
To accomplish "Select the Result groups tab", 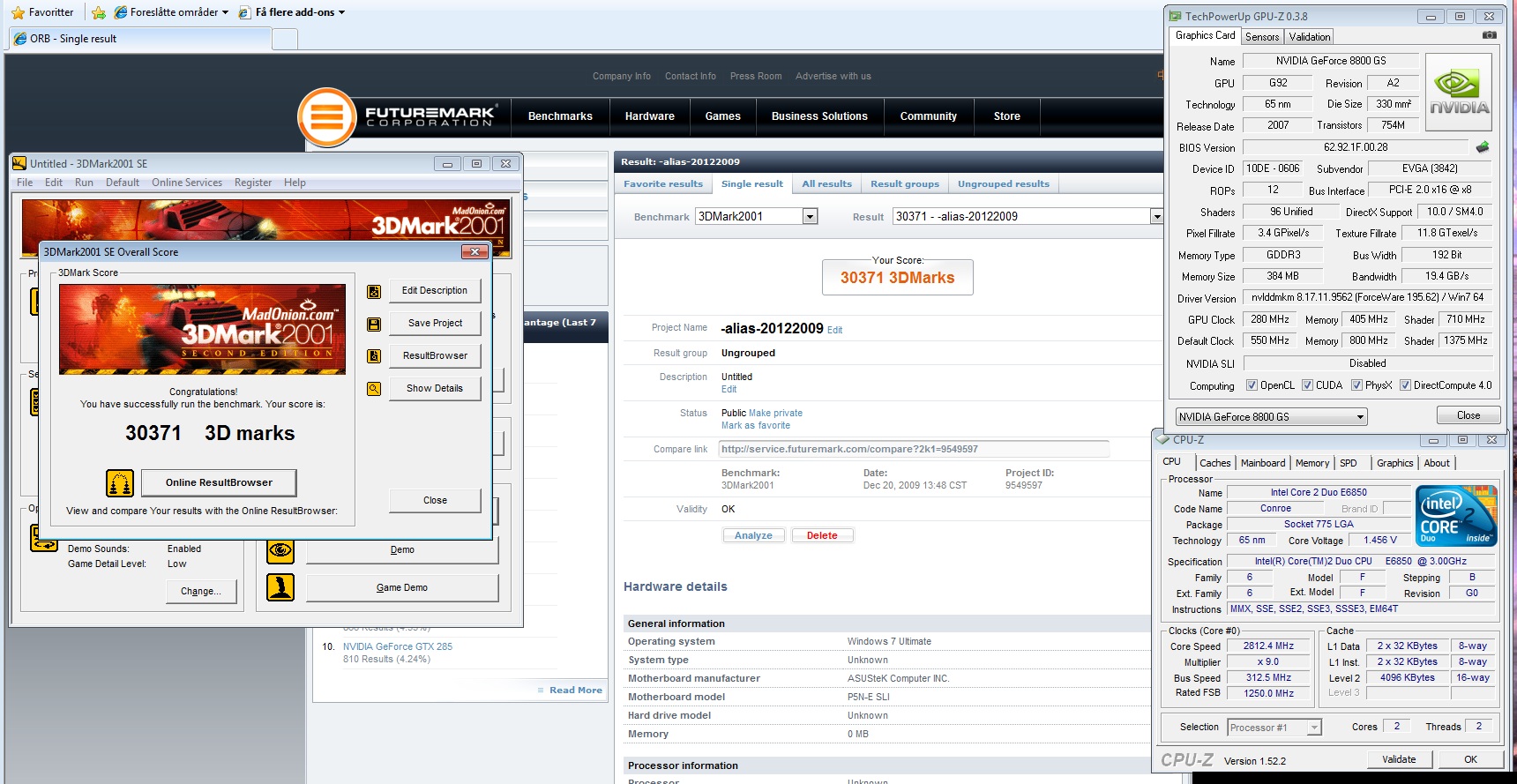I will (905, 183).
